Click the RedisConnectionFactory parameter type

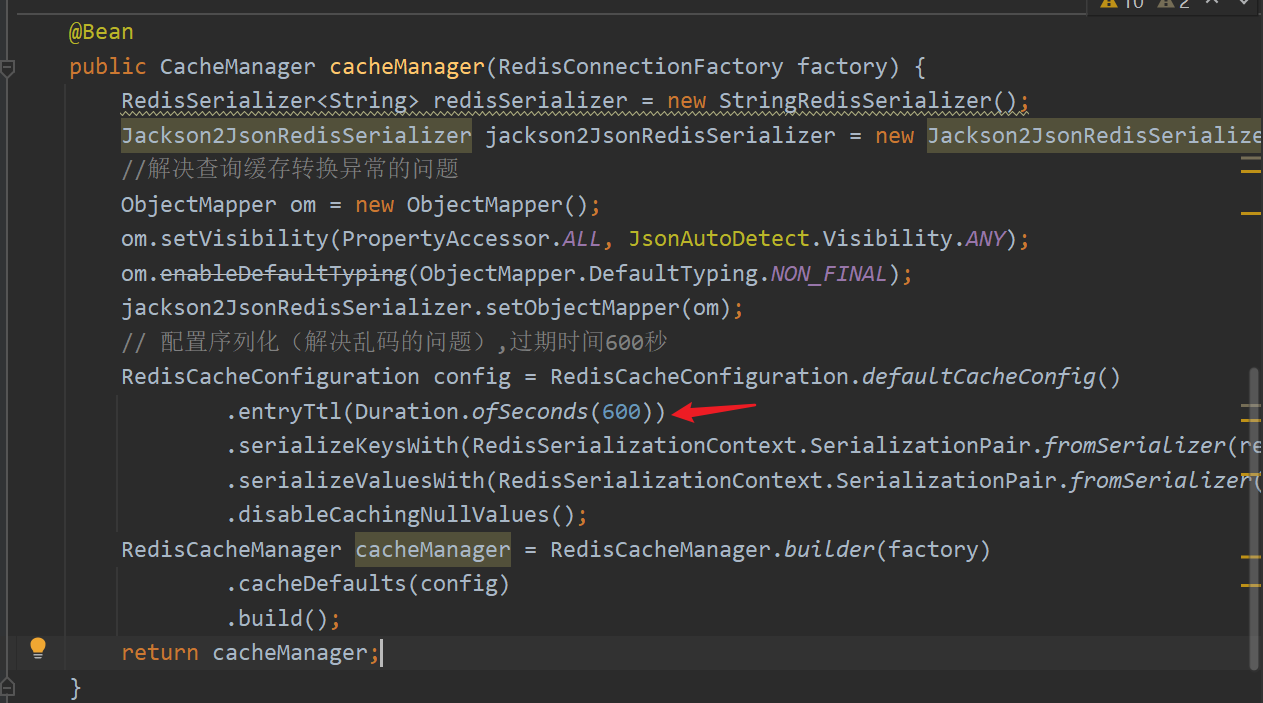(x=641, y=67)
